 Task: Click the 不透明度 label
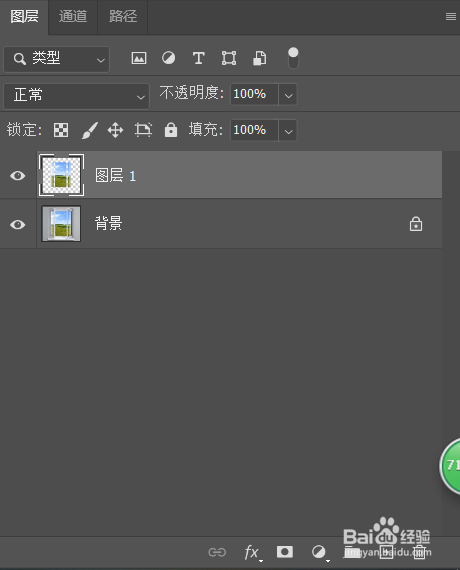(x=191, y=93)
